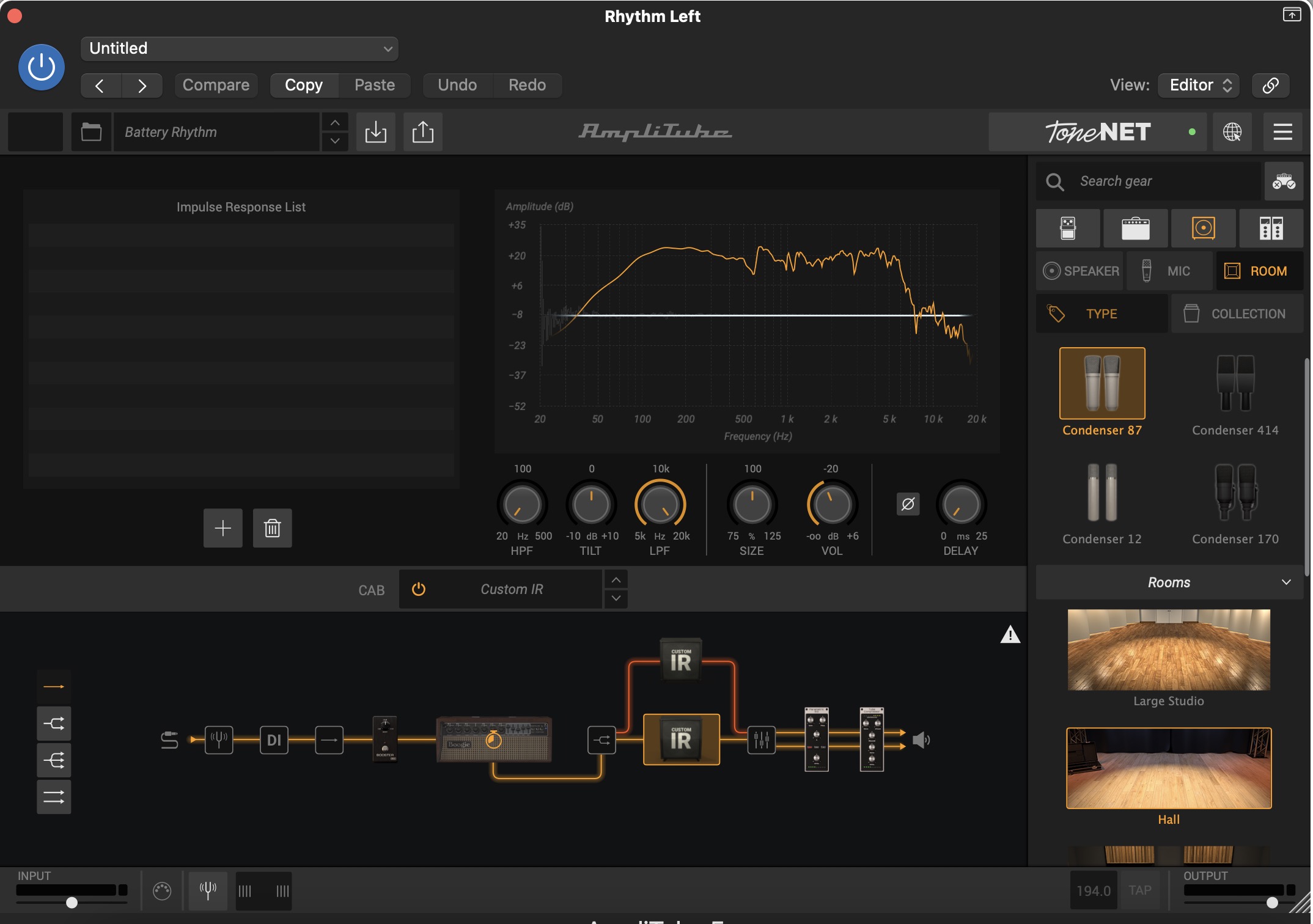Click the HPF knob
The width and height of the screenshot is (1313, 924).
(522, 505)
